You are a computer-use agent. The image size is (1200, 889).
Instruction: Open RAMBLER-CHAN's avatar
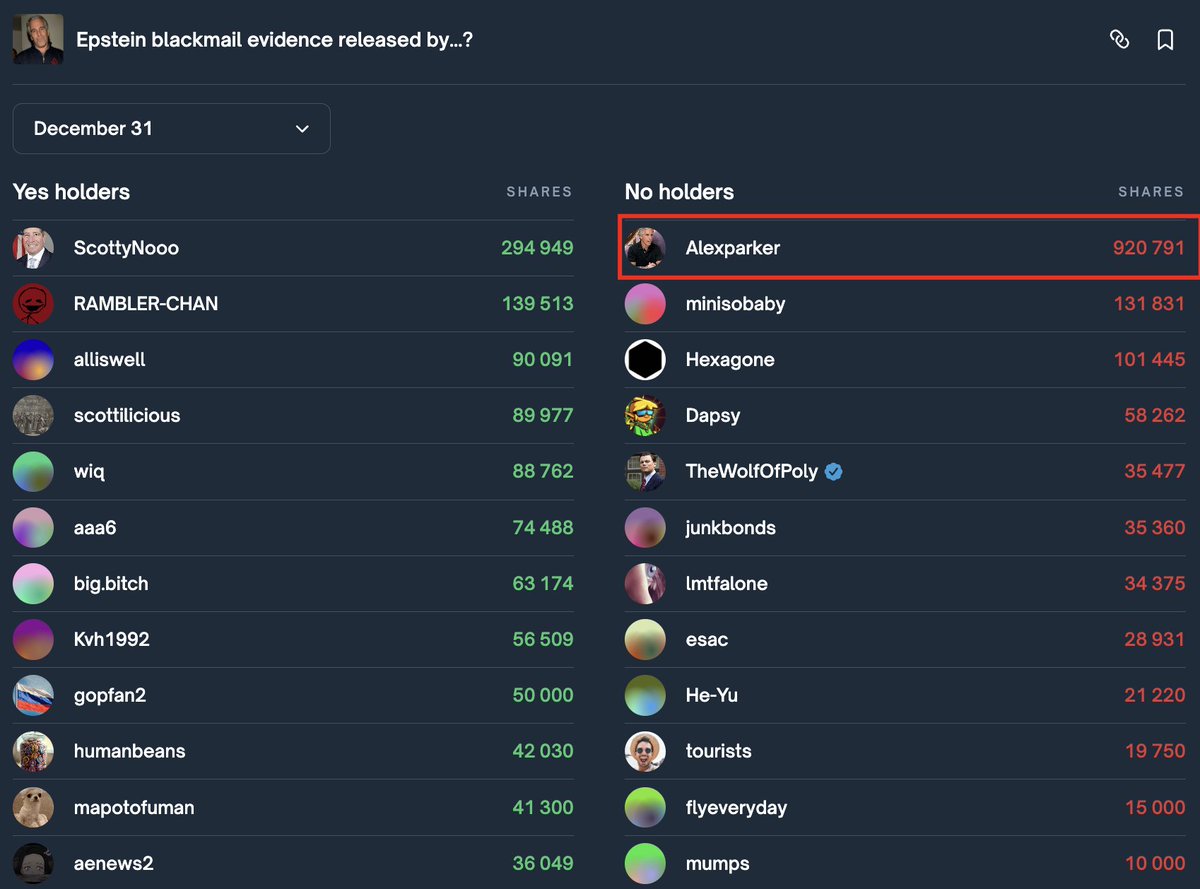(x=33, y=304)
